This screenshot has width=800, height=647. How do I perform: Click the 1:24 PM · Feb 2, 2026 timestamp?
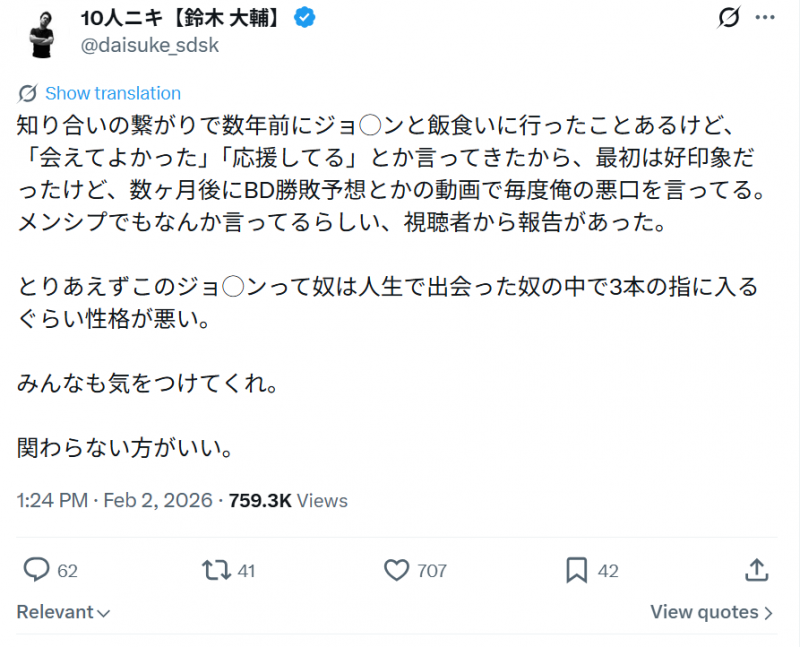click(115, 500)
